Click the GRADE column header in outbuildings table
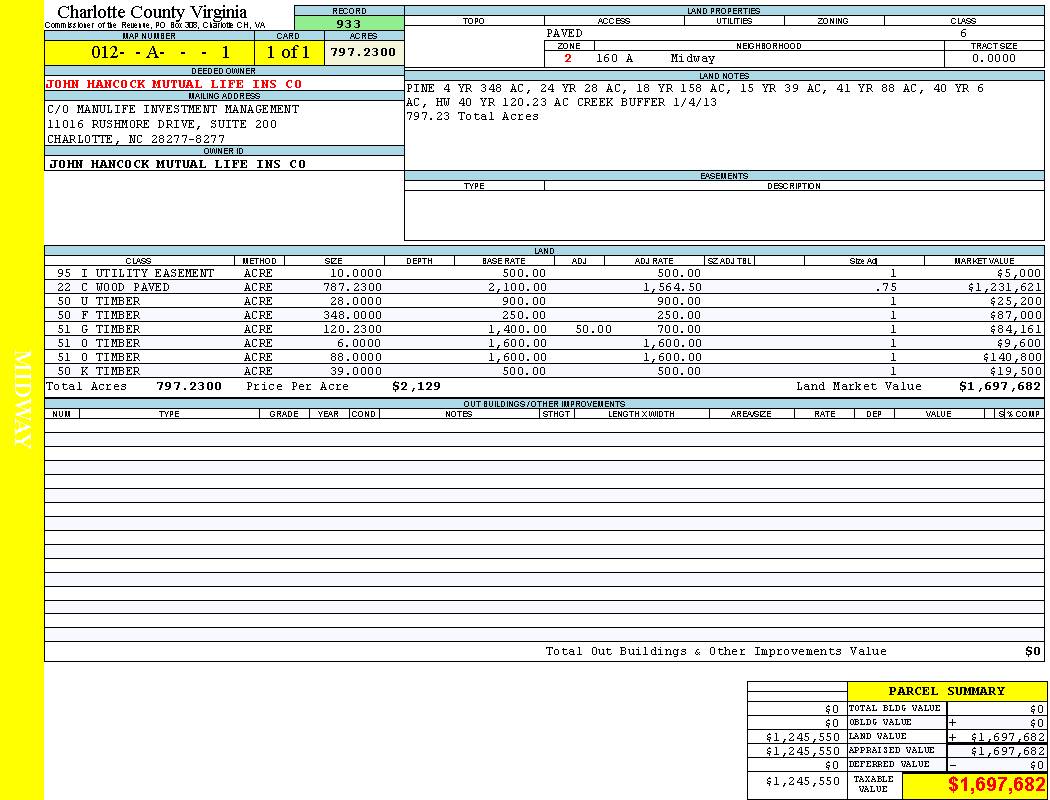The height and width of the screenshot is (800, 1050). point(284,413)
